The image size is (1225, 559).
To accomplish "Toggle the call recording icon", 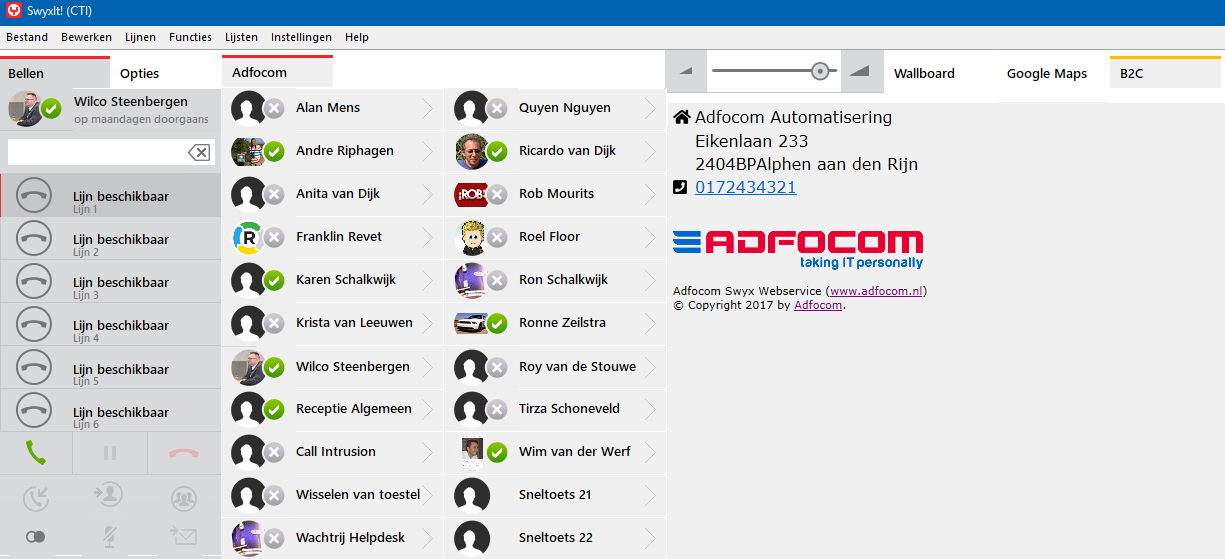I will tap(36, 536).
